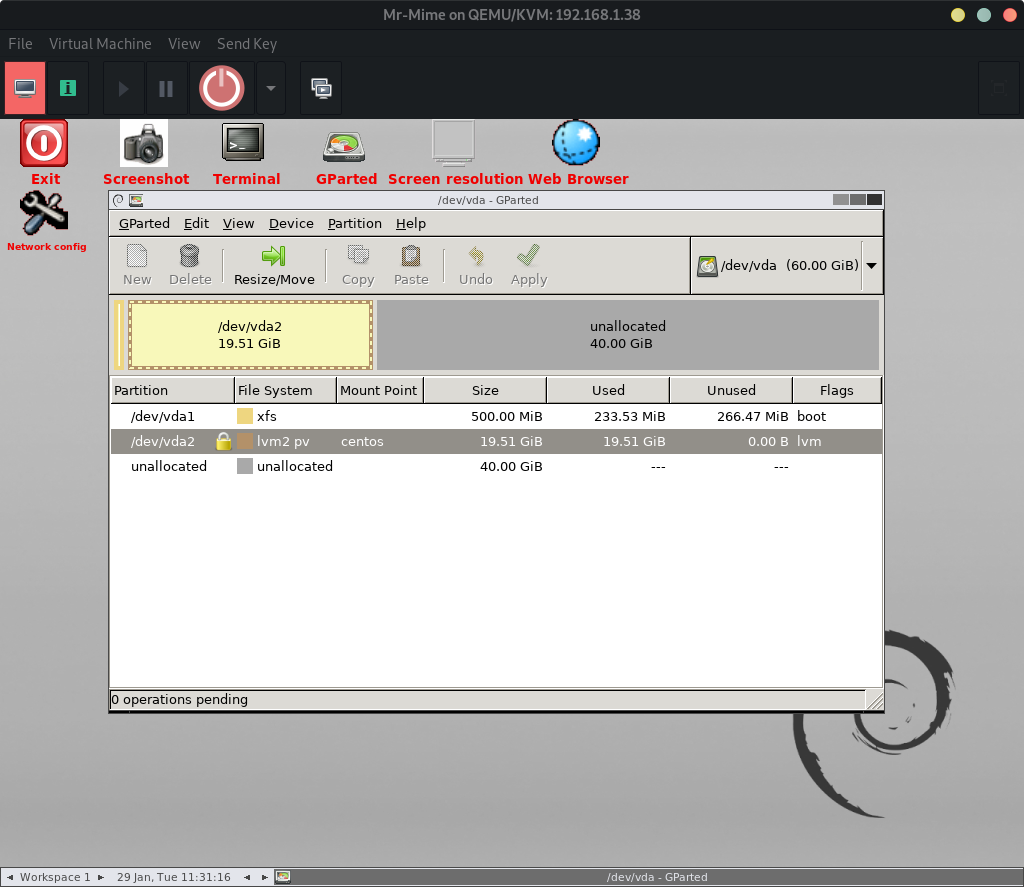Viewport: 1024px width, 887px height.
Task: Click the VM details info icon
Action: click(68, 88)
